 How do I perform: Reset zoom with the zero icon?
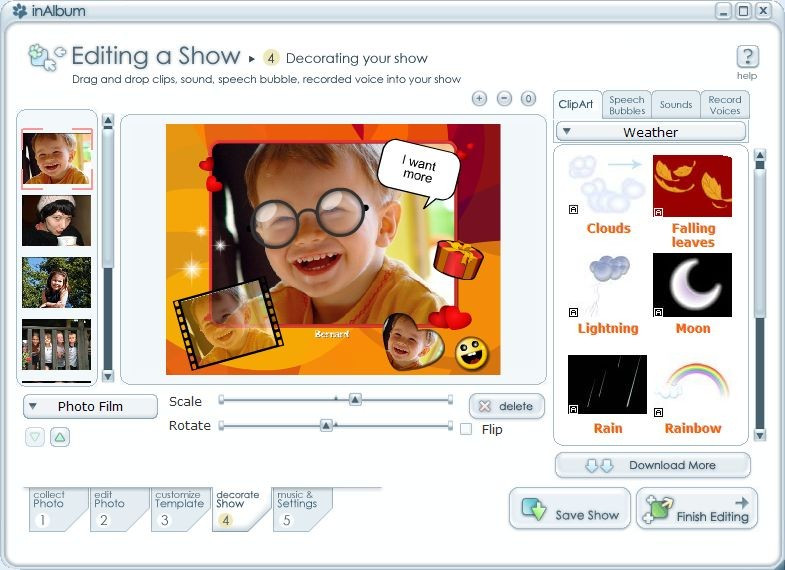[528, 99]
